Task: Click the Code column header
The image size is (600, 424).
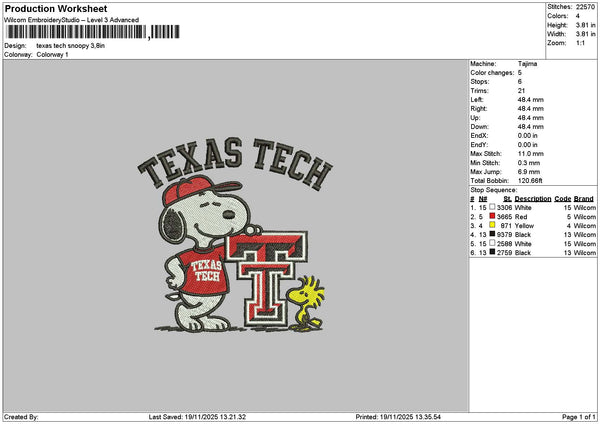Action: click(x=562, y=199)
